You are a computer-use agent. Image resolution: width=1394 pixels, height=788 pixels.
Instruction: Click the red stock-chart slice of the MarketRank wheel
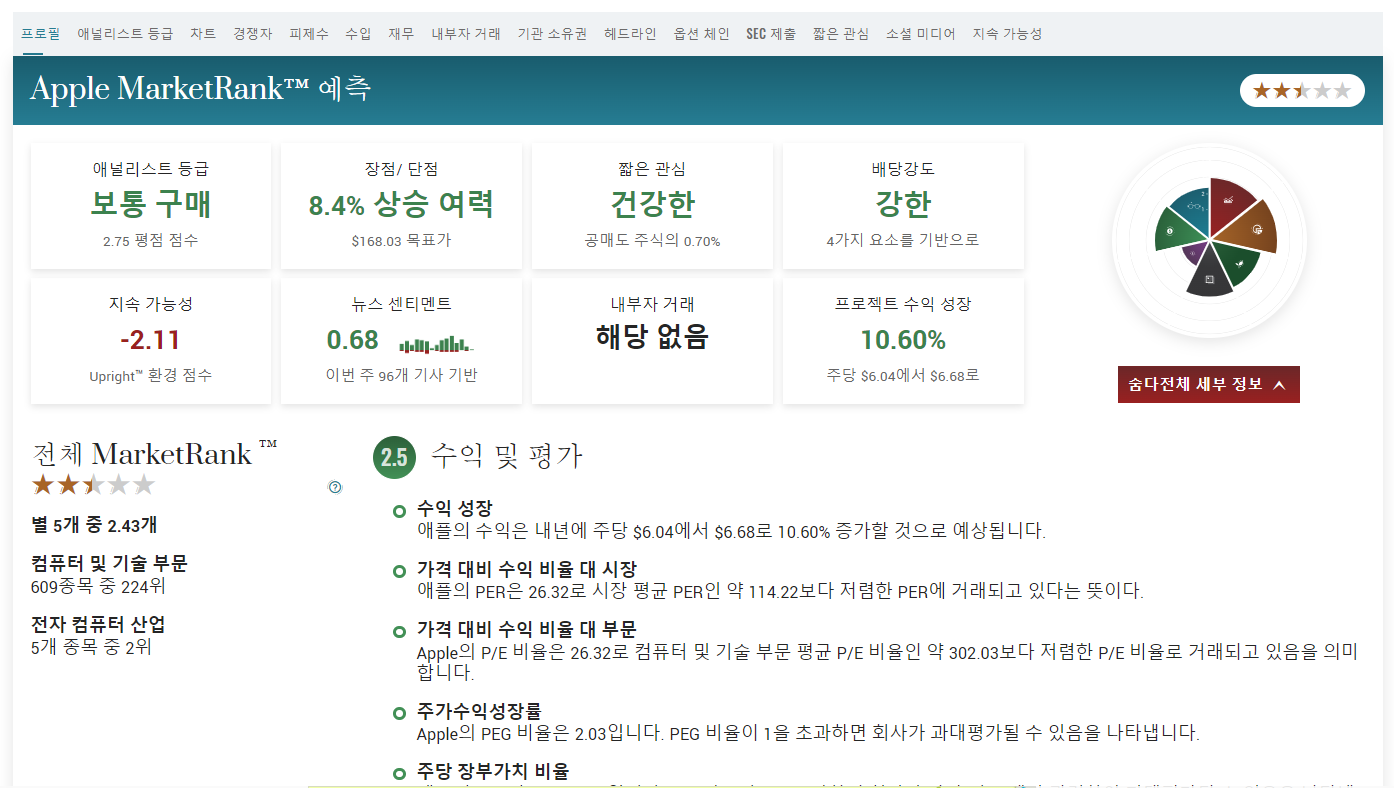(x=1228, y=200)
